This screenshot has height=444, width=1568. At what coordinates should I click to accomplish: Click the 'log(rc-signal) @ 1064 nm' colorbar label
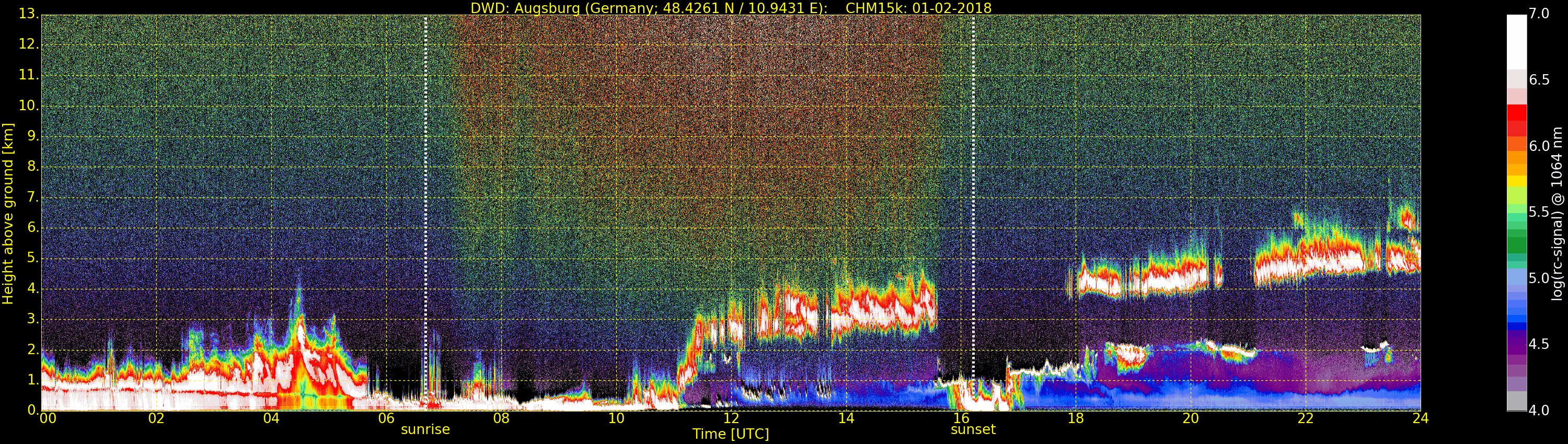coord(1557,214)
